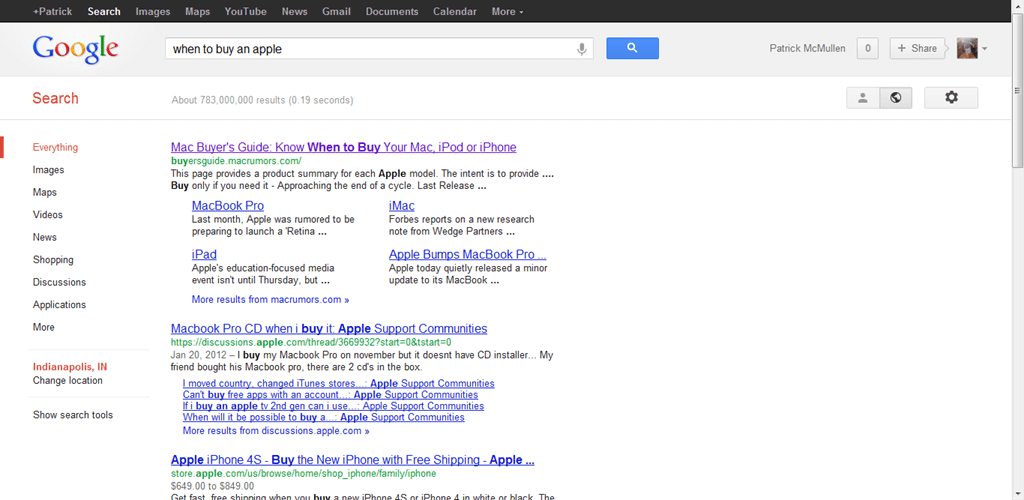Open Apple Bumps MacBook Pro sitelink

tap(468, 255)
